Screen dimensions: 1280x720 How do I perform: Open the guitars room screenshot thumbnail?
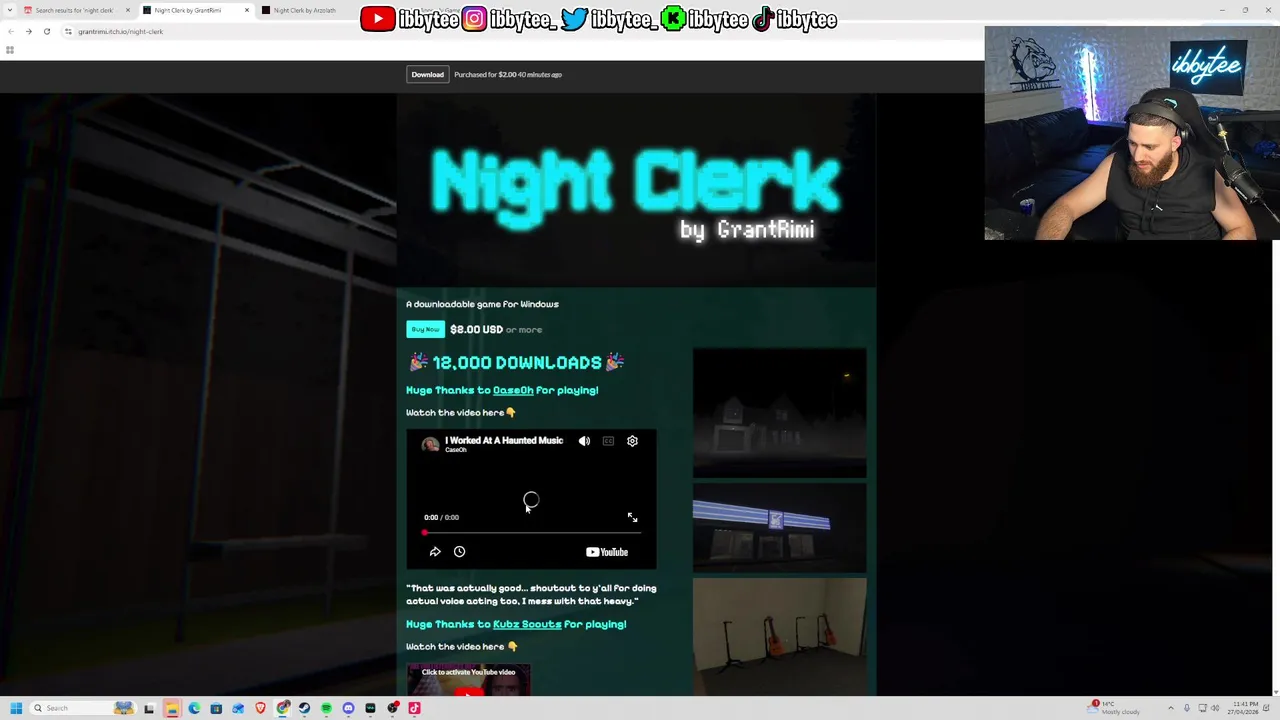[x=780, y=636]
